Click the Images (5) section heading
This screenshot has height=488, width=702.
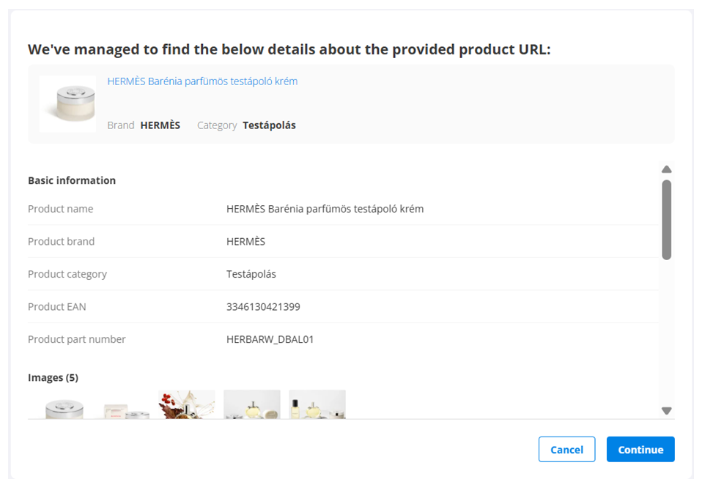pyautogui.click(x=53, y=377)
